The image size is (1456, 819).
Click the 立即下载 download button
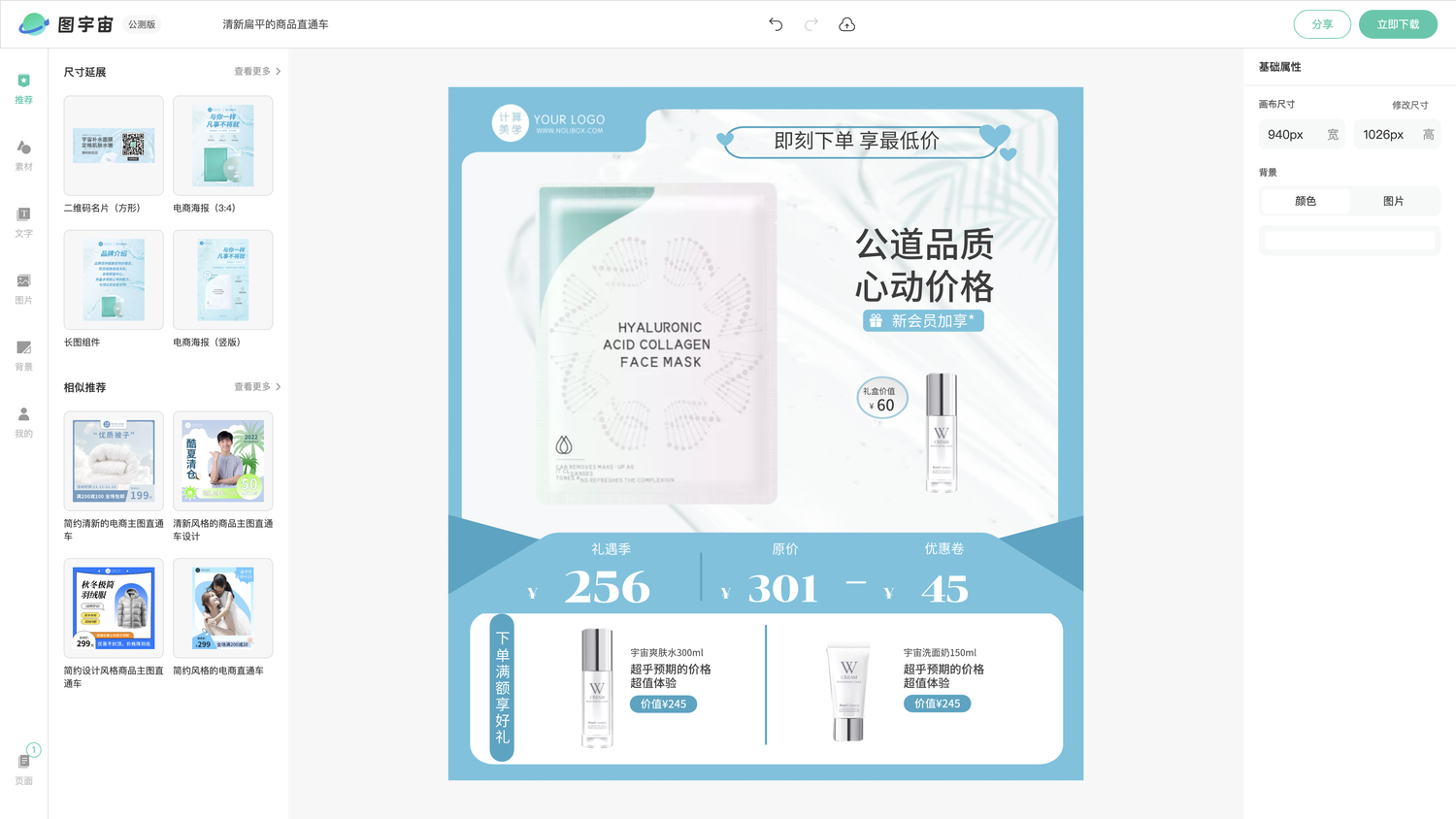[x=1398, y=24]
